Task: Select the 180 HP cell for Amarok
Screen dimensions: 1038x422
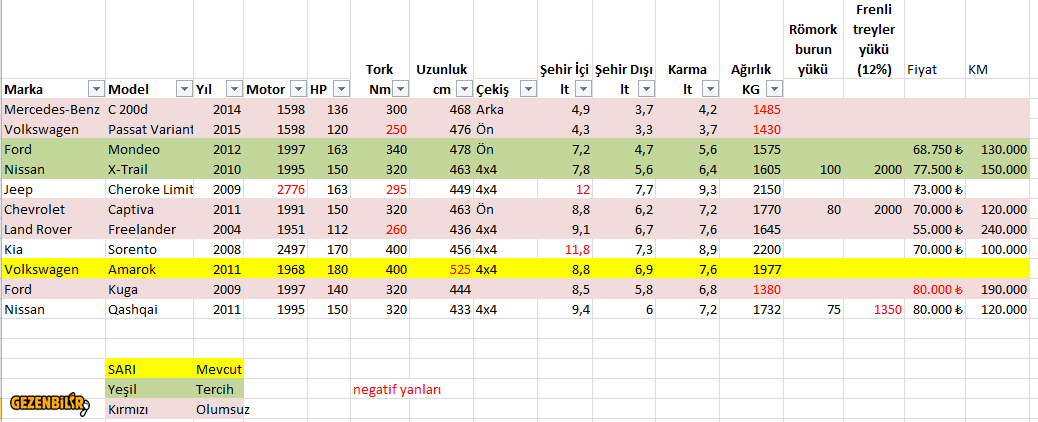Action: point(329,270)
